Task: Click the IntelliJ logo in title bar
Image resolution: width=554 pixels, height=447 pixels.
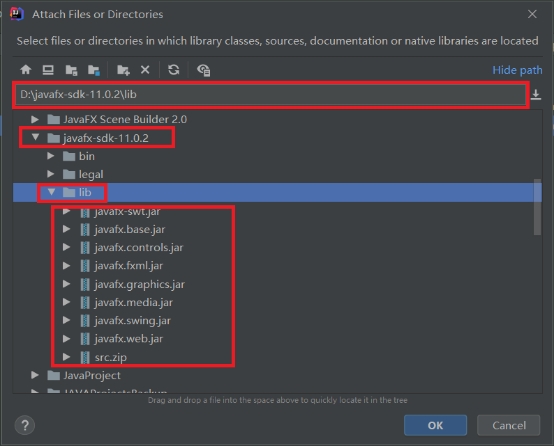Action: [16, 14]
